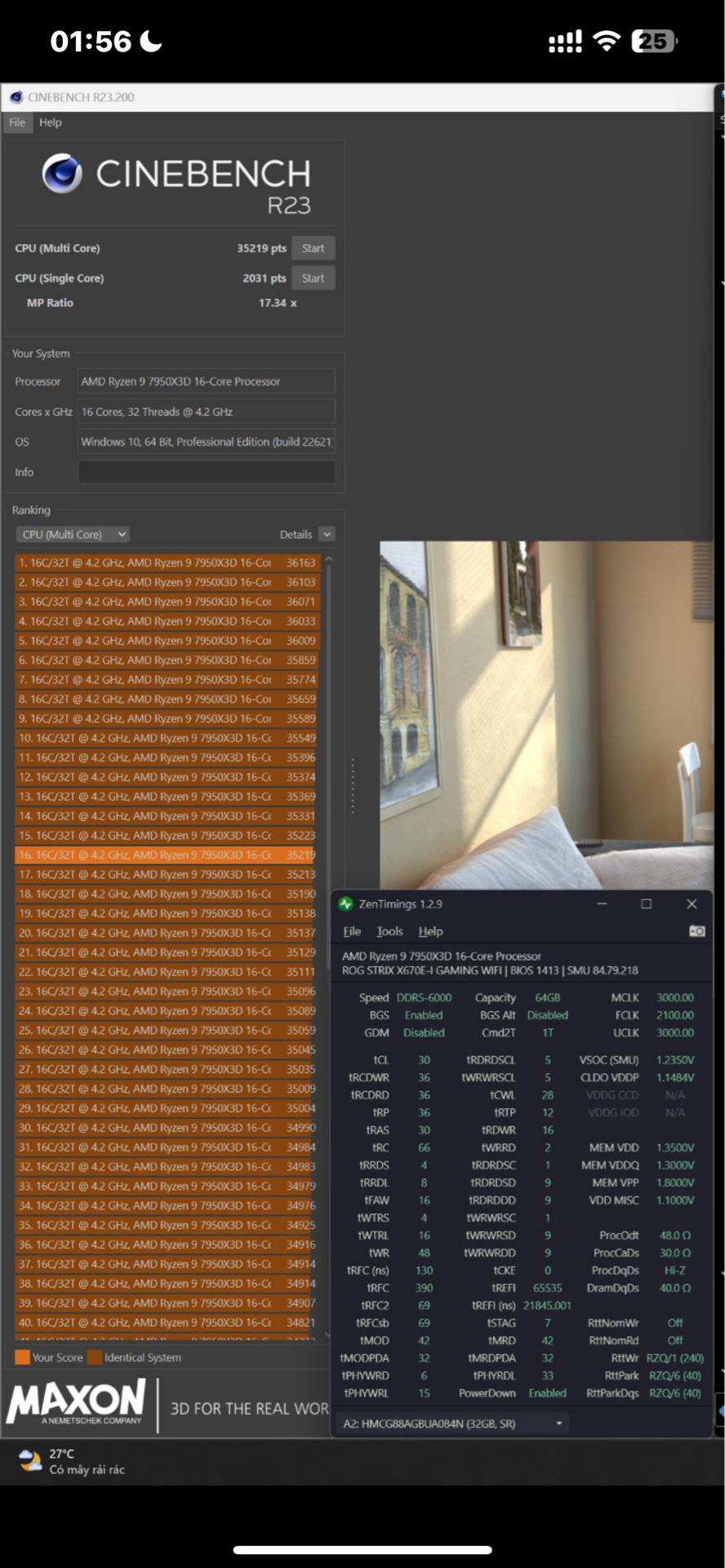Image resolution: width=725 pixels, height=1568 pixels.
Task: Click the tRFC 390 value
Action: 424,1288
